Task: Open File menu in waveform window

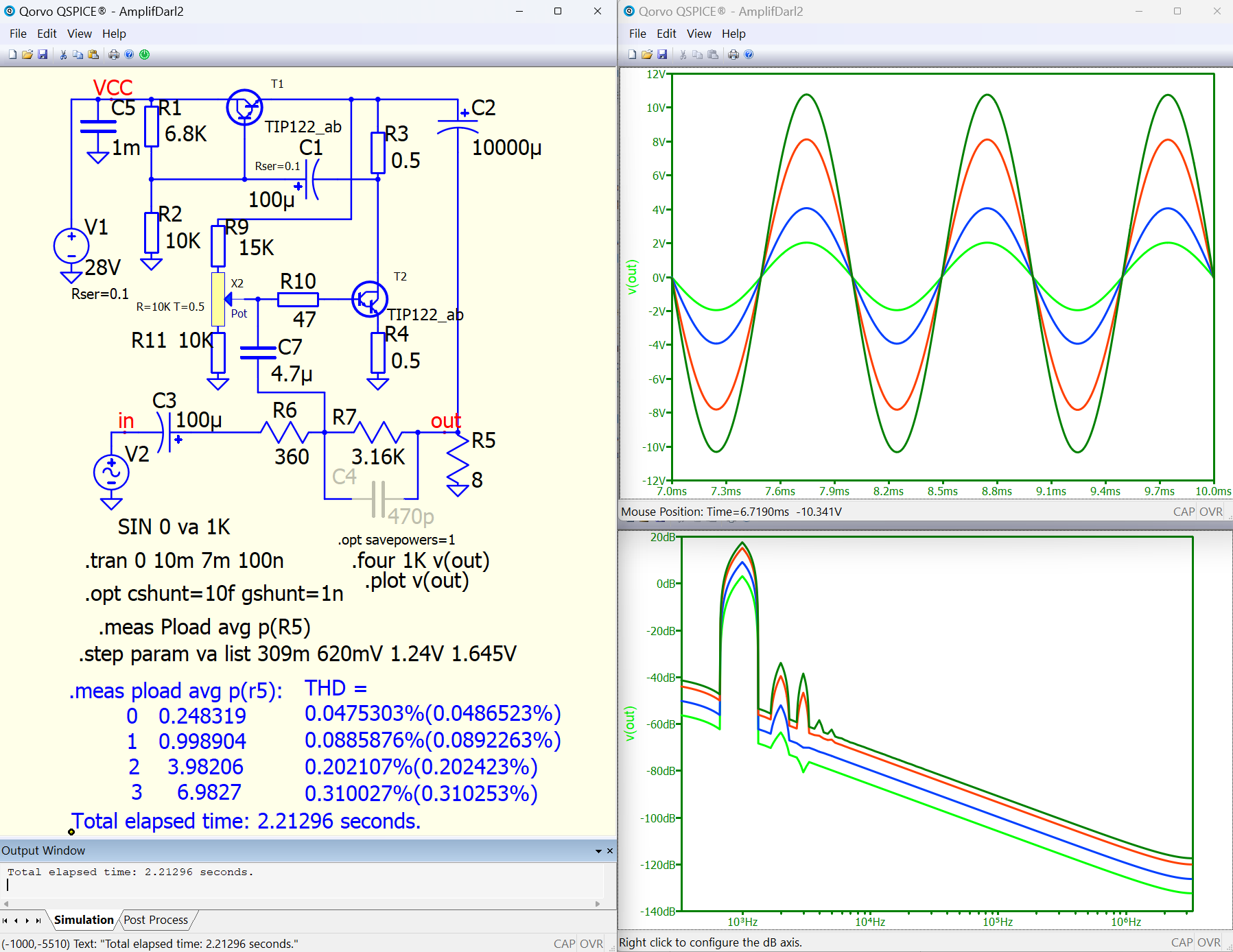Action: 637,34
